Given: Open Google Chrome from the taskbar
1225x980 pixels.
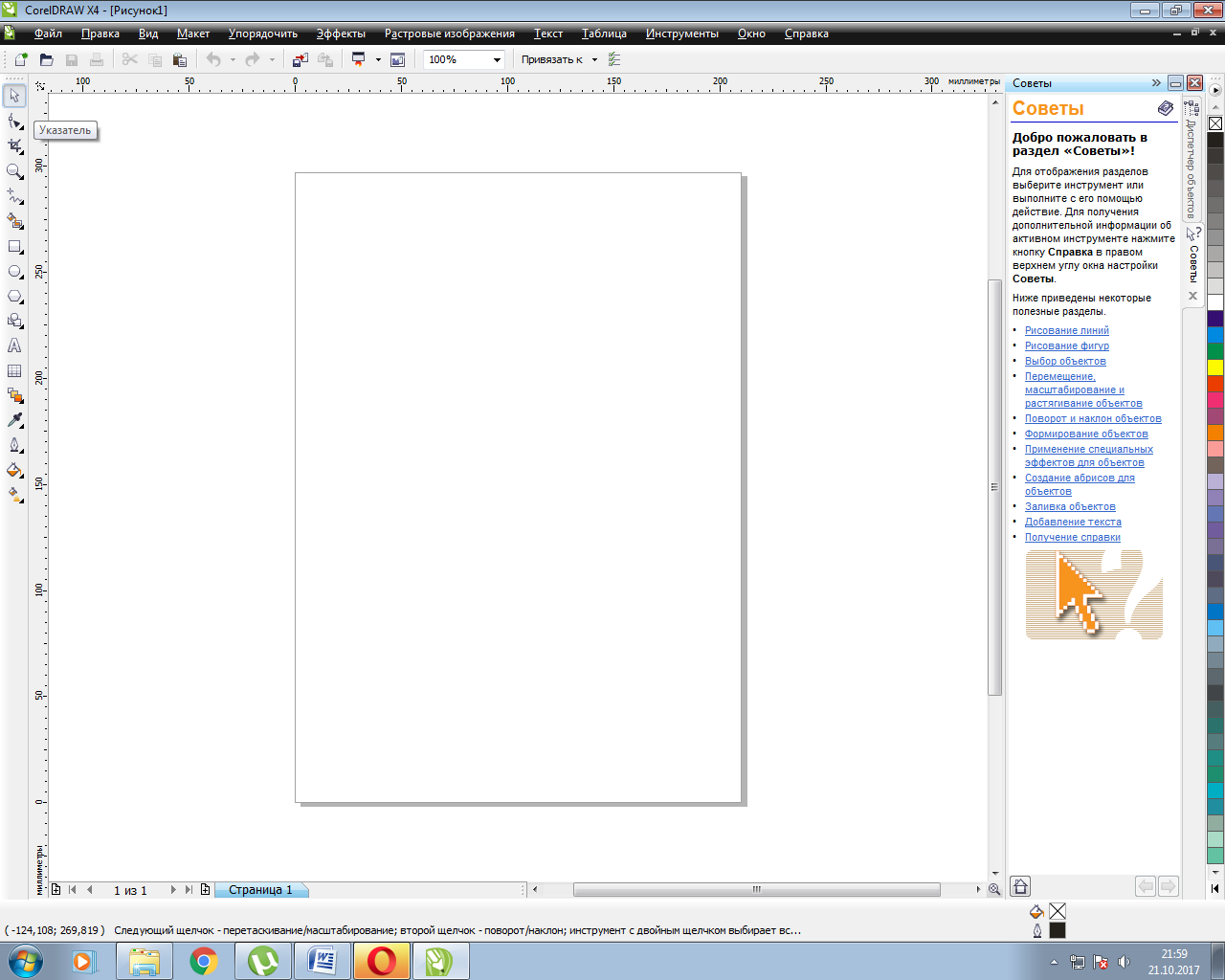Looking at the screenshot, I should (x=204, y=961).
